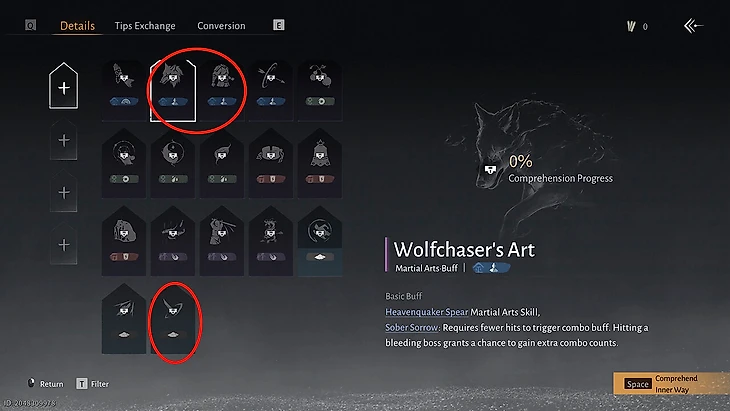Viewport: 730px width, 411px height.
Task: Select the cherries Inner Way card
Action: 320,91
